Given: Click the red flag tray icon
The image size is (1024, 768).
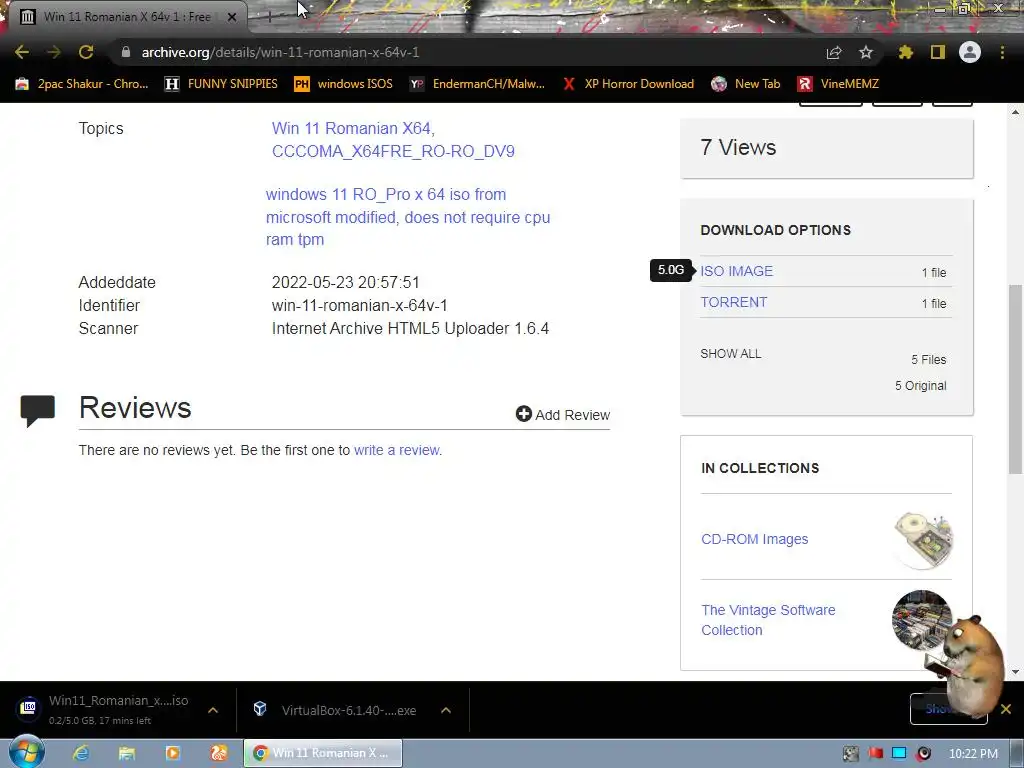Looking at the screenshot, I should pyautogui.click(x=875, y=754).
